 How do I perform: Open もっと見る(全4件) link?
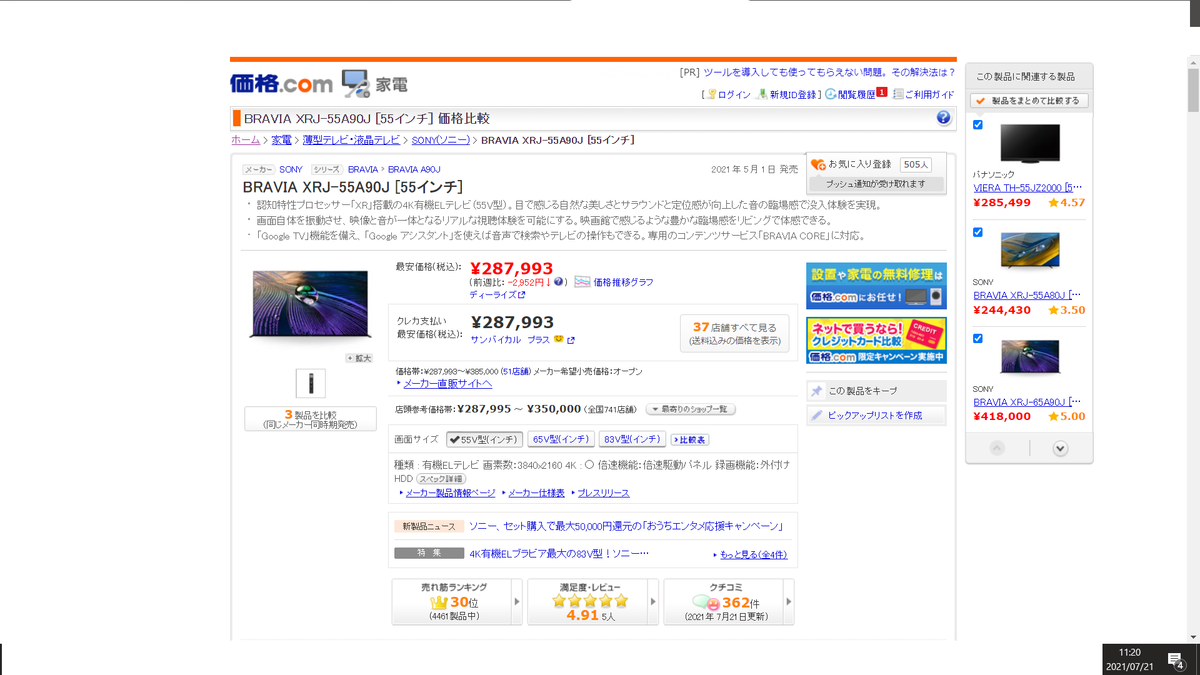coord(752,554)
